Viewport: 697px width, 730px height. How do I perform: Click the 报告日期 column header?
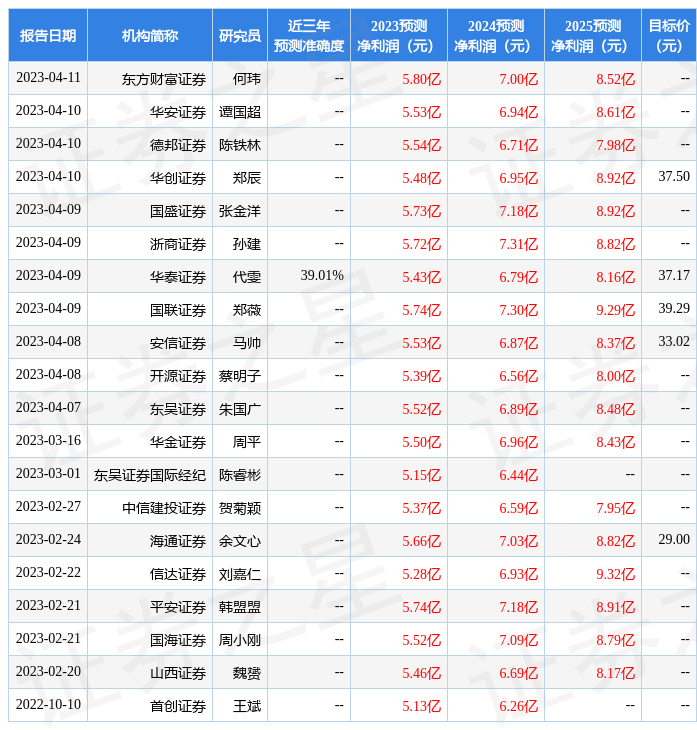click(x=48, y=36)
